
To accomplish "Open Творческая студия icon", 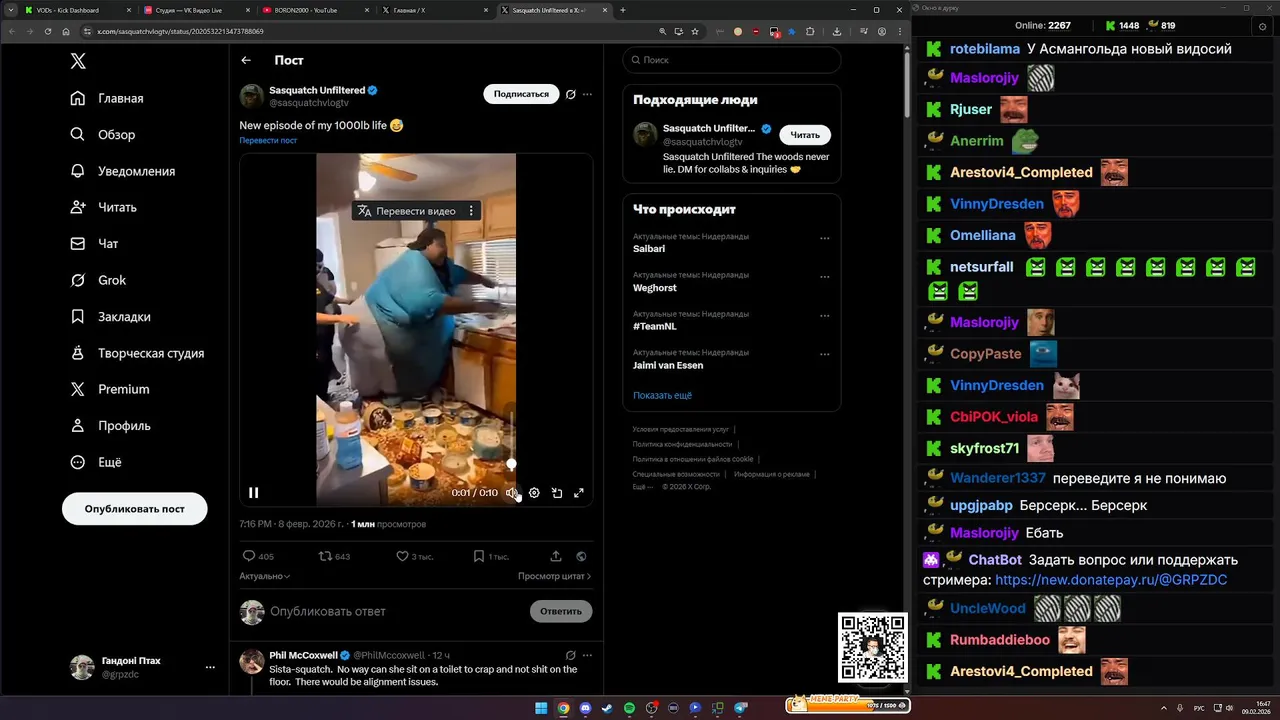I will click(78, 353).
